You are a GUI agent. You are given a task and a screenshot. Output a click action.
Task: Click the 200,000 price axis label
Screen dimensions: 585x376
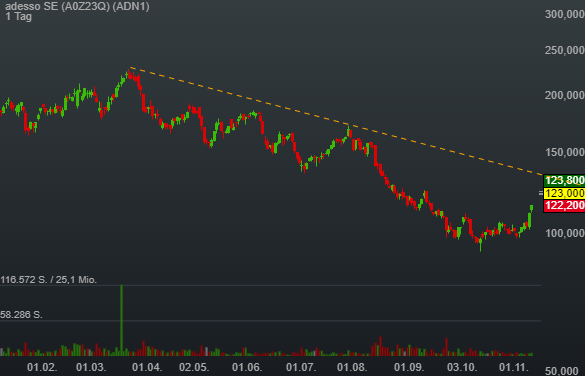point(564,95)
